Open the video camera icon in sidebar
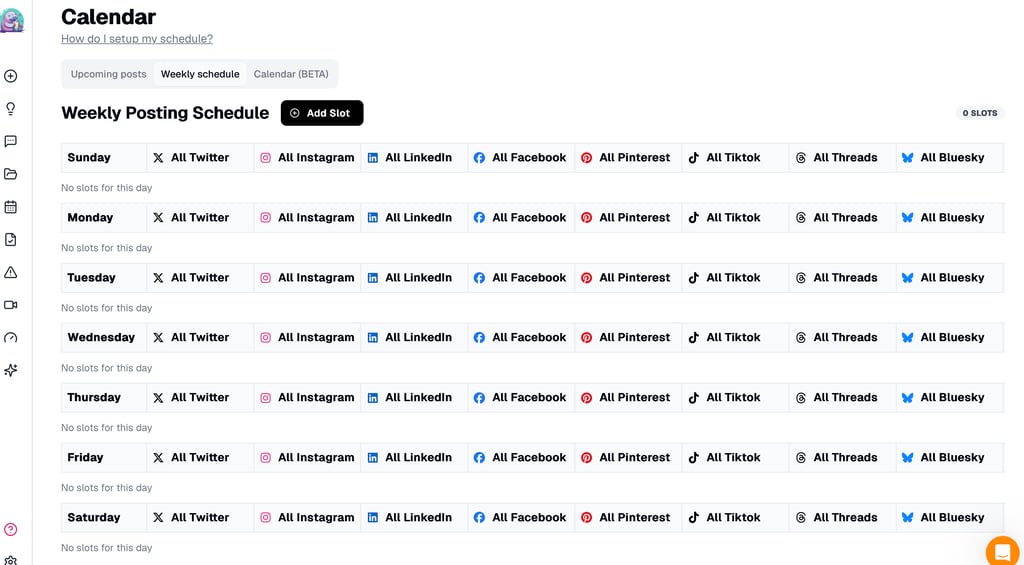This screenshot has width=1024, height=565. pos(11,305)
